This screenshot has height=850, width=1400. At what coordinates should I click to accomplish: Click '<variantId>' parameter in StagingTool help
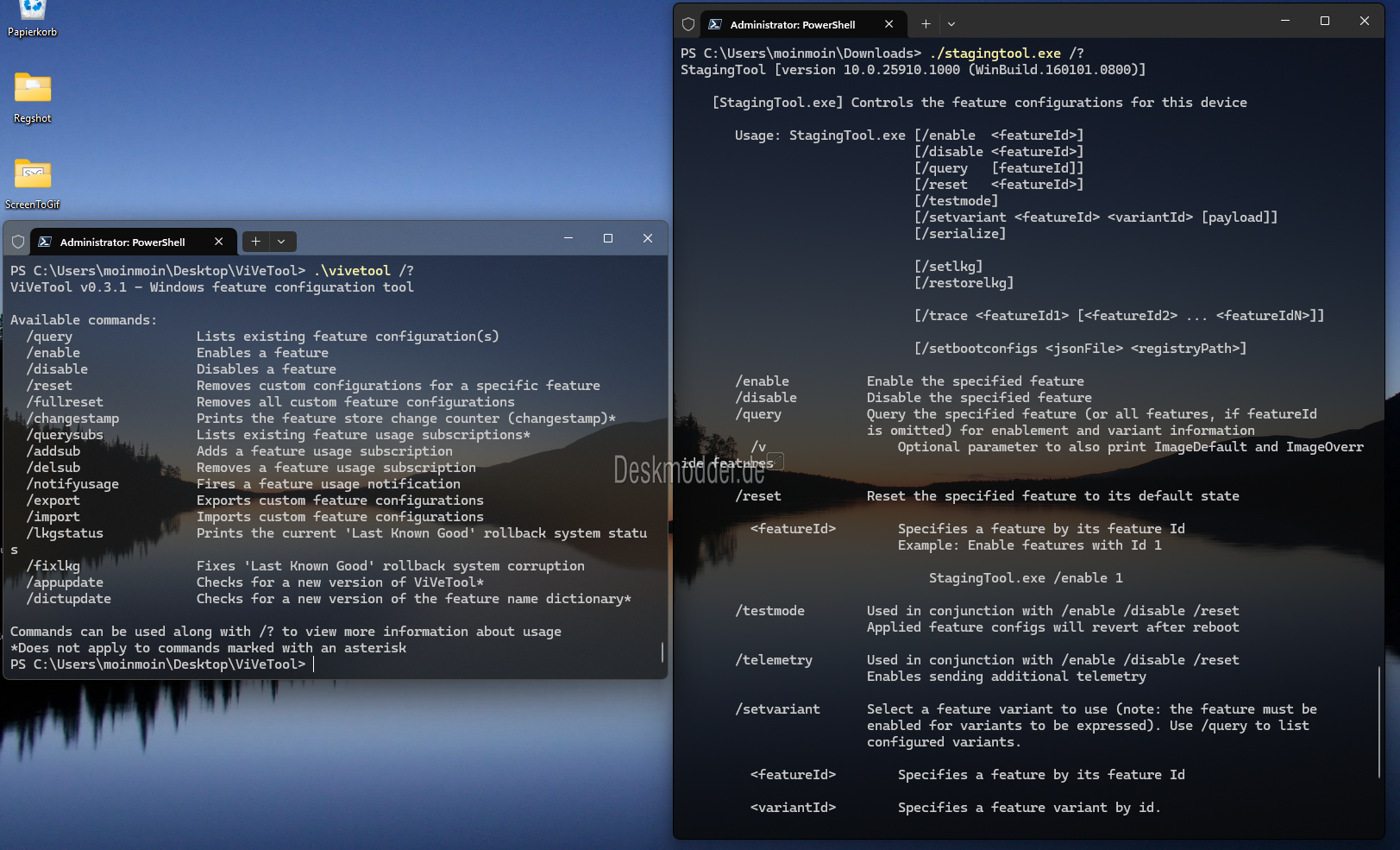[x=794, y=808]
